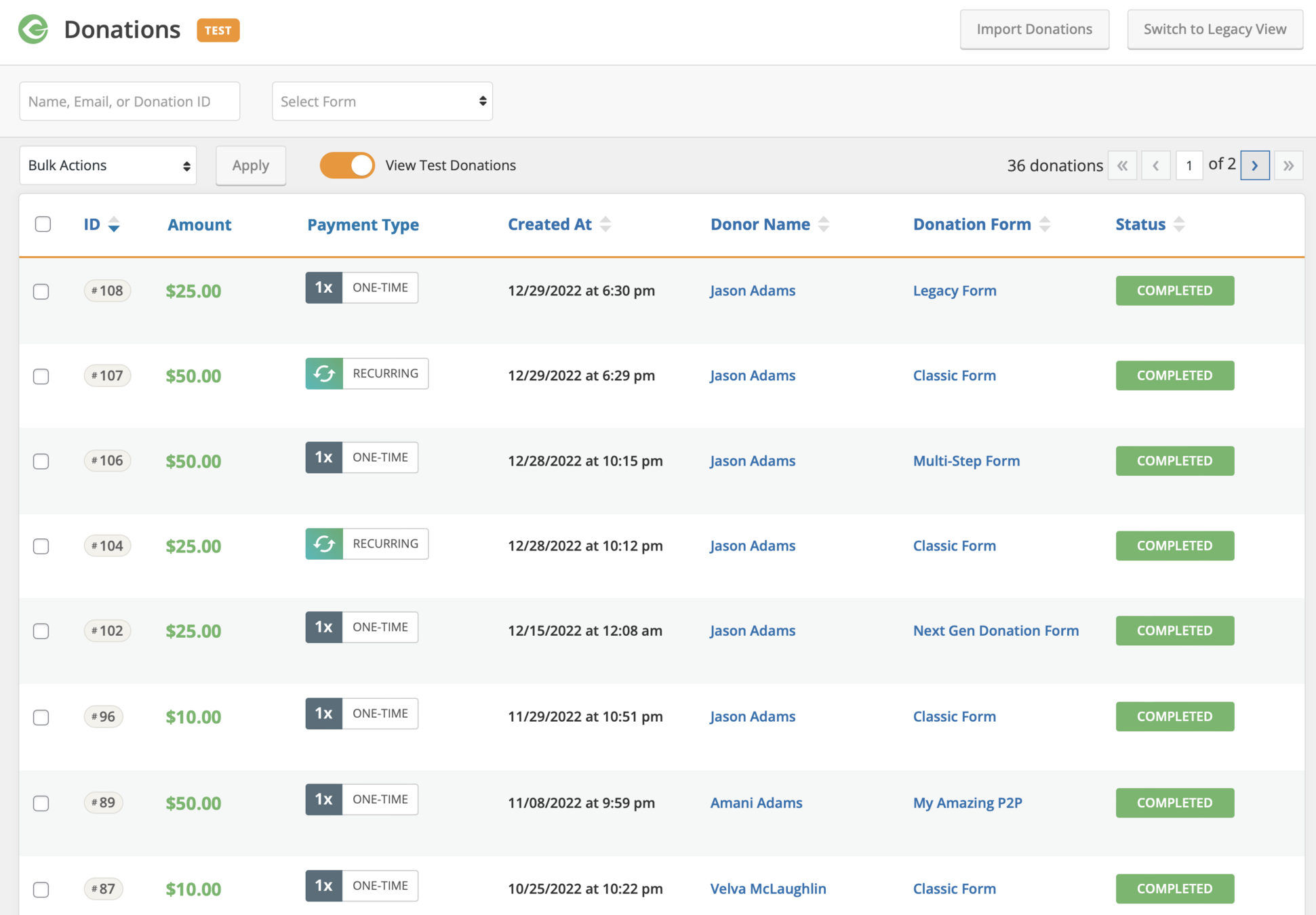
Task: Click recurring icon on donation #107
Action: [324, 373]
